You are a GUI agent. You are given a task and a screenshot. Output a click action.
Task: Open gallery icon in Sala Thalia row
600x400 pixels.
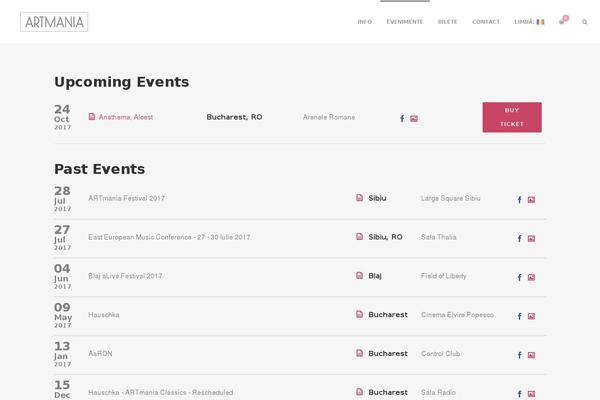pyautogui.click(x=531, y=239)
